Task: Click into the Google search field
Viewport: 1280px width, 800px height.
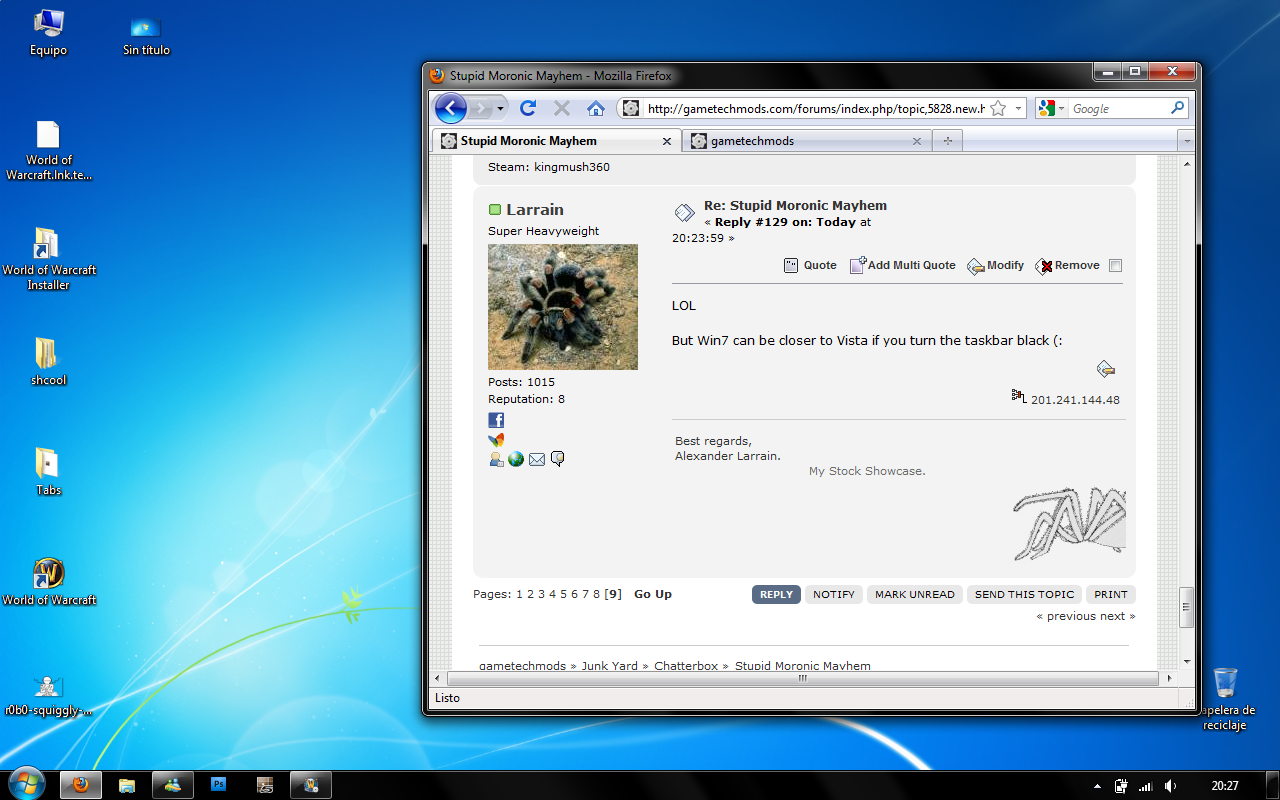Action: coord(1118,108)
